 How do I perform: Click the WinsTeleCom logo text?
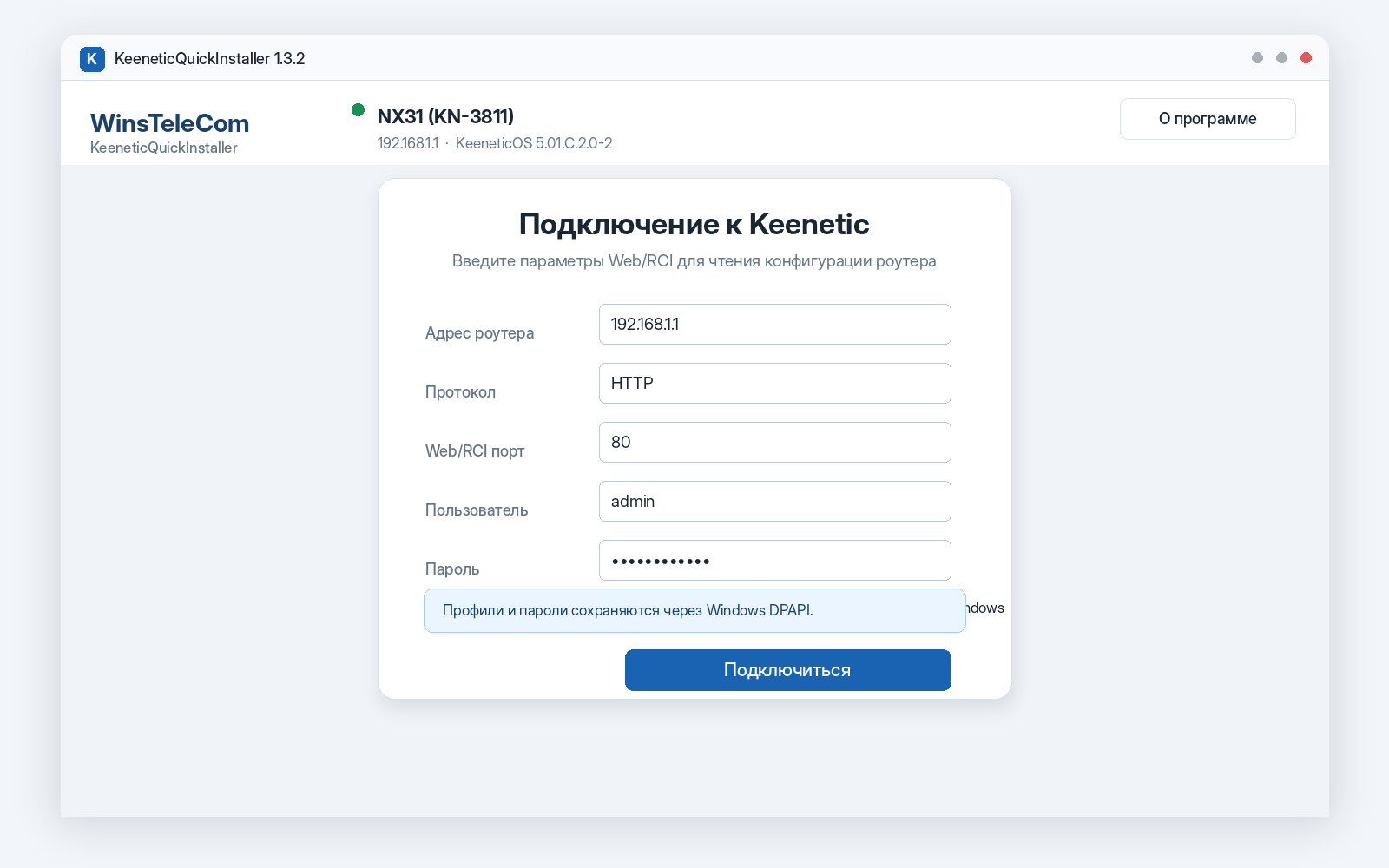tap(169, 123)
